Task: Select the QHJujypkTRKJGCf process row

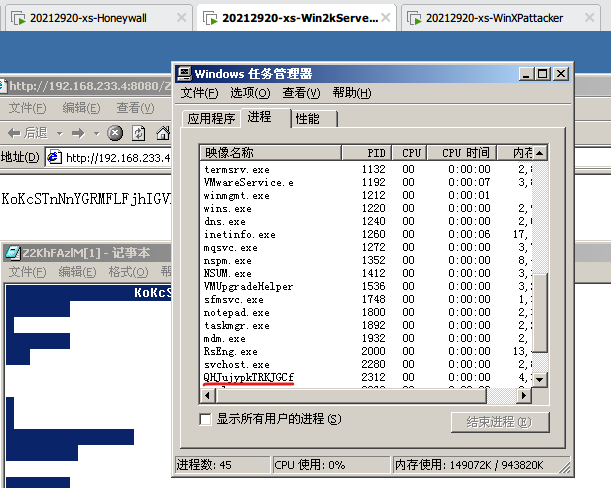Action: click(366, 377)
